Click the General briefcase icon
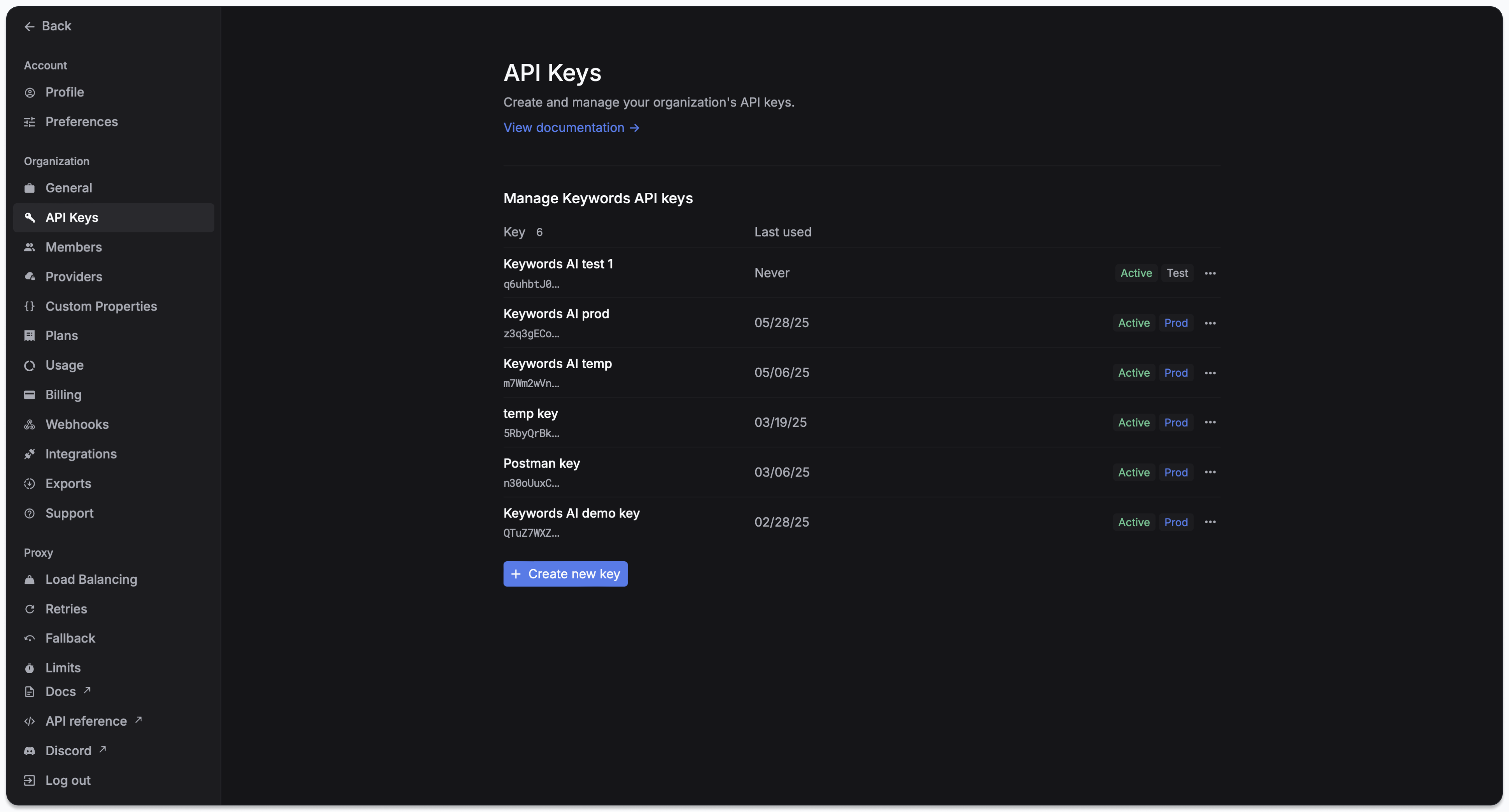 pos(29,188)
